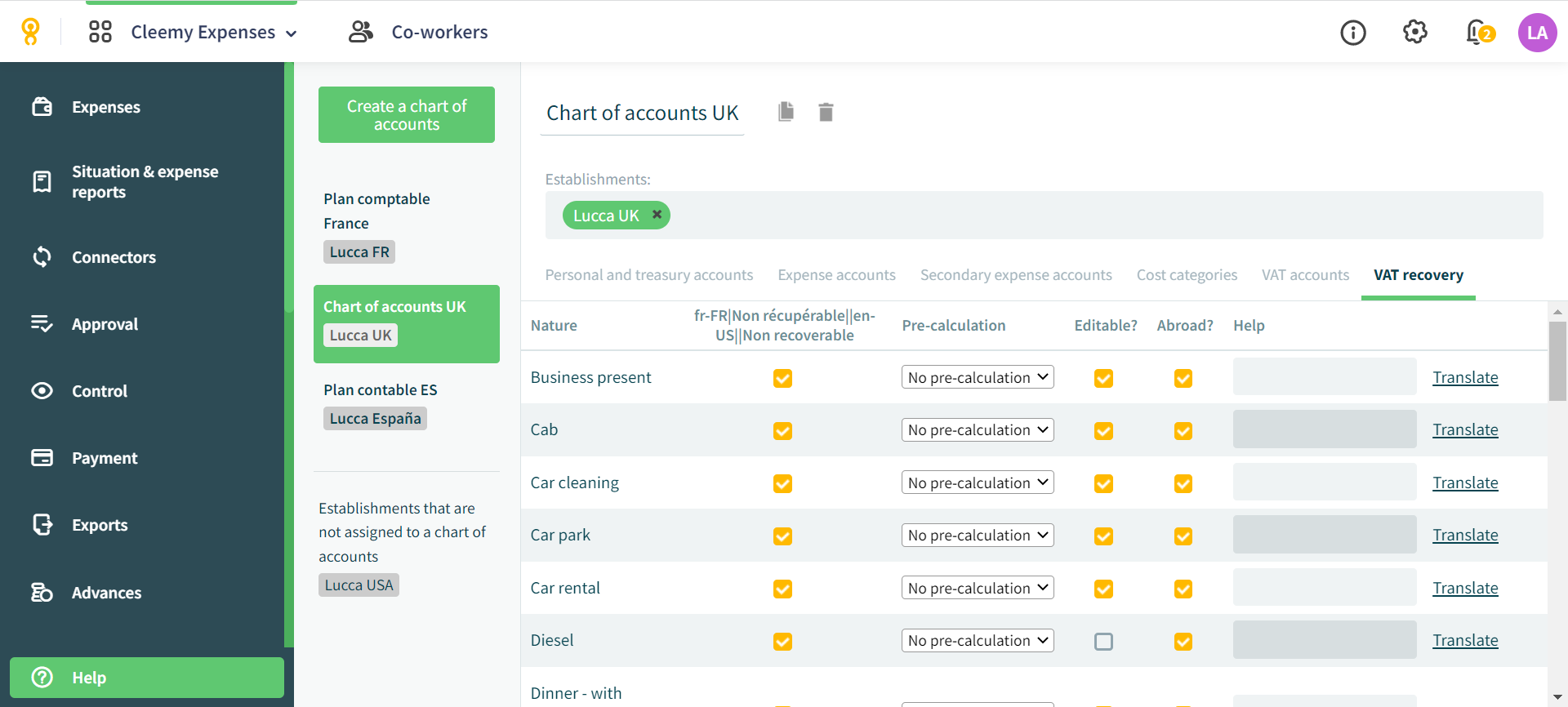Click the Control eye icon
The height and width of the screenshot is (707, 1568).
tap(42, 391)
